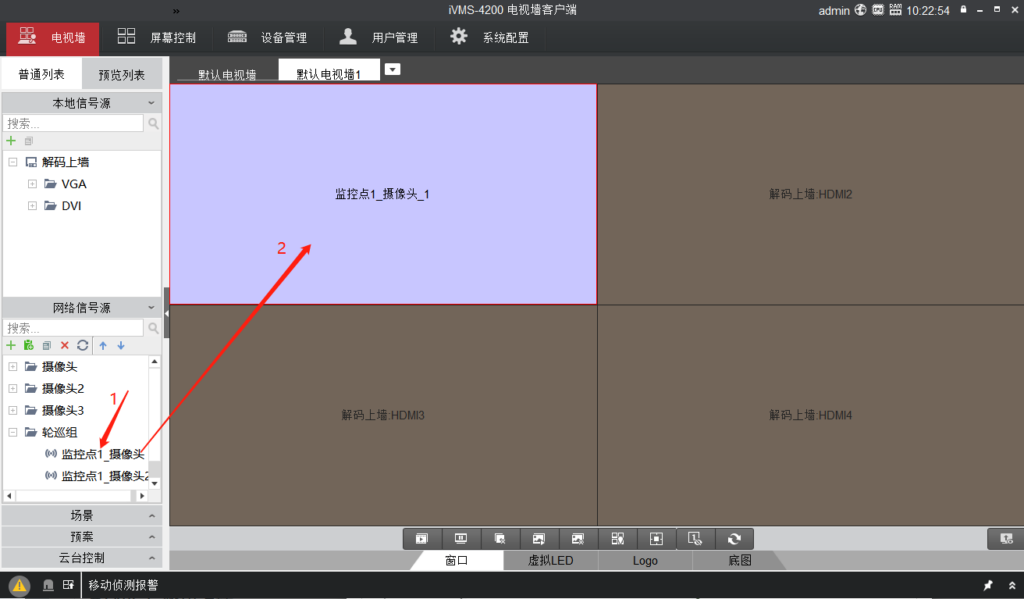Switch to the 预览列表 tab
This screenshot has height=599, width=1024.
[121, 75]
